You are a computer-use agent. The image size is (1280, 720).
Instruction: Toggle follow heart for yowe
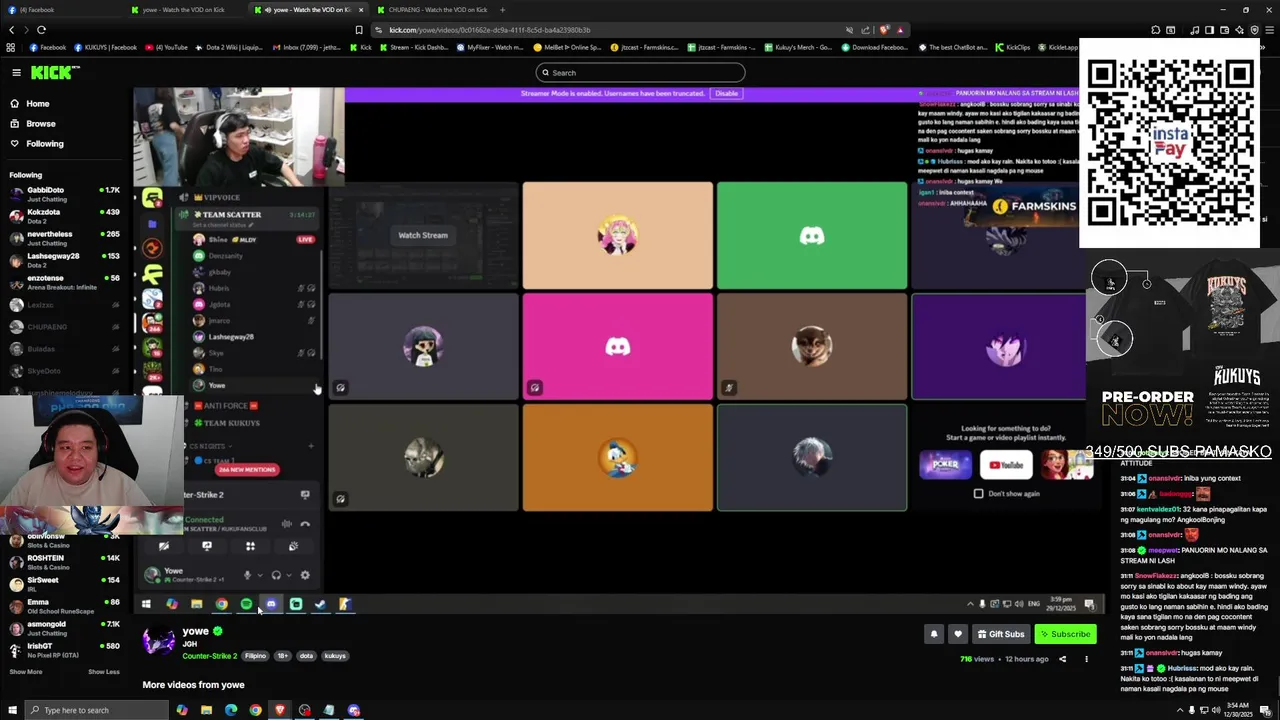[958, 634]
